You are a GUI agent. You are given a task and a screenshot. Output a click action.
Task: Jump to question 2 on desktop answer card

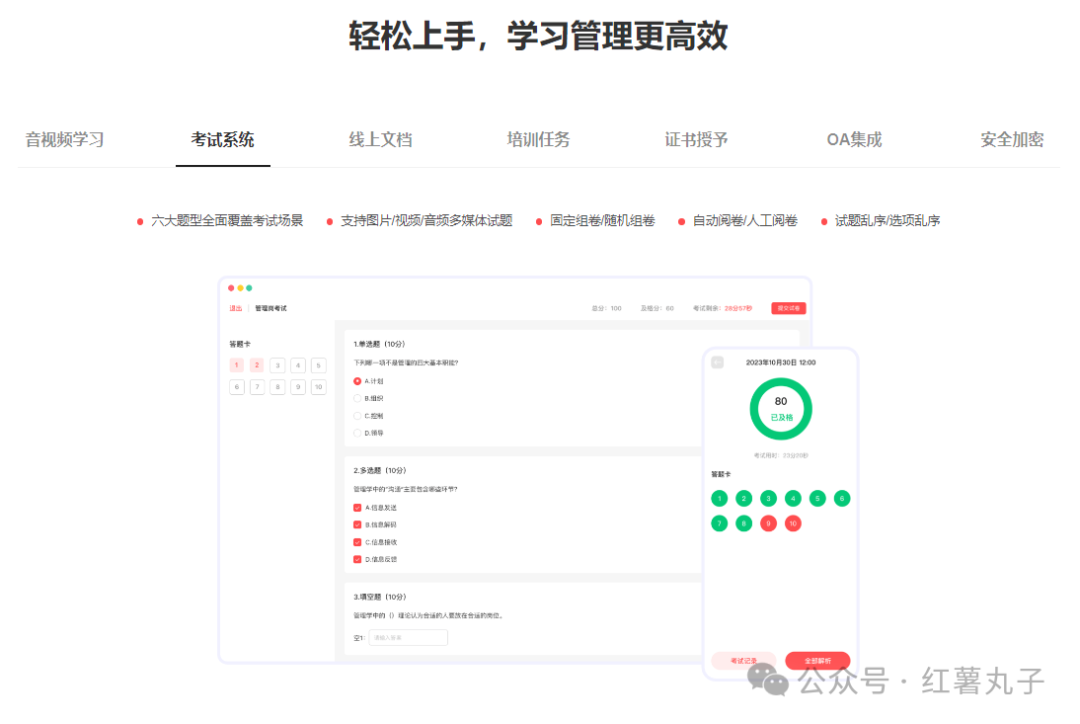point(257,365)
